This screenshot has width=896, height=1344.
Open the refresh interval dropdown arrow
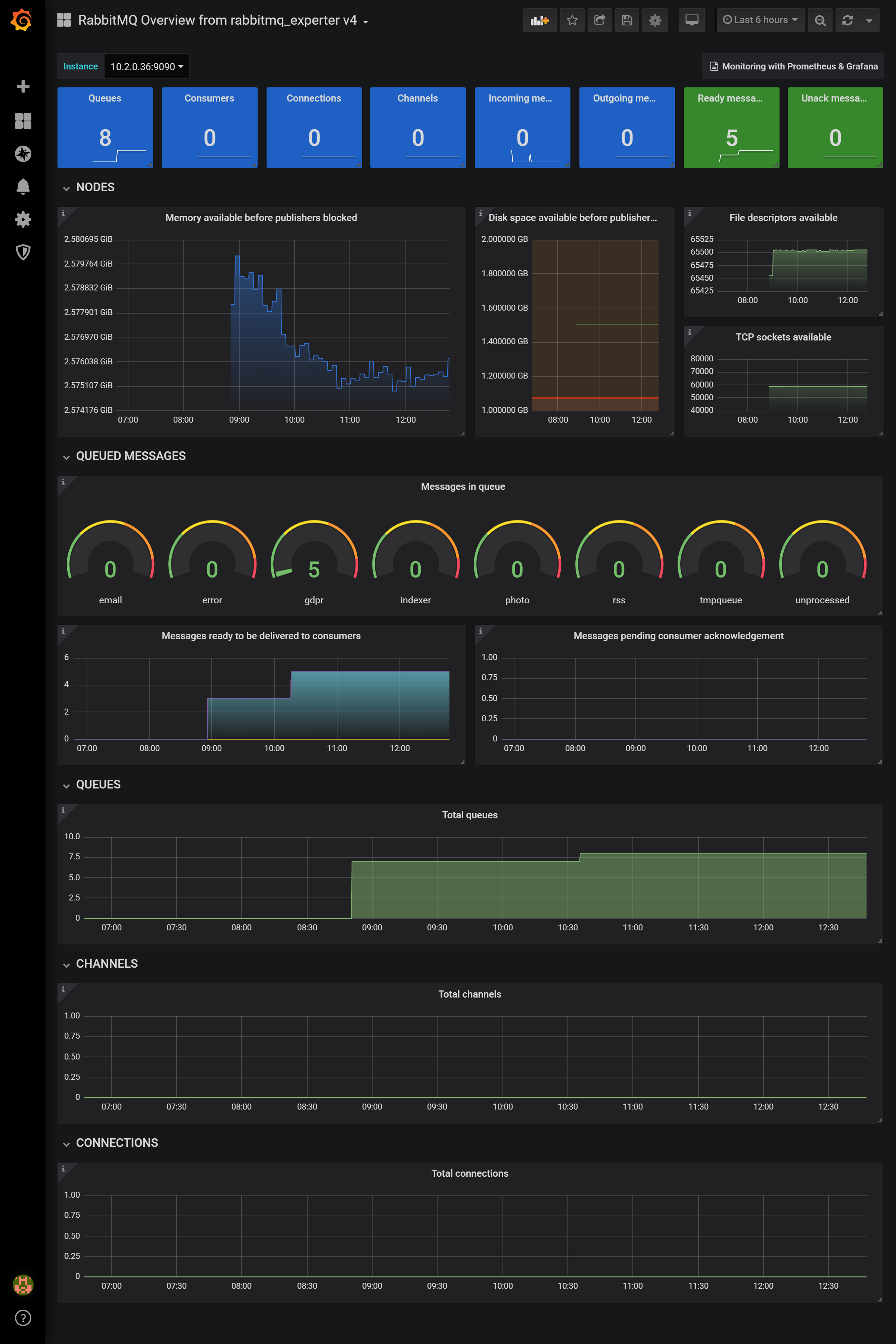869,21
